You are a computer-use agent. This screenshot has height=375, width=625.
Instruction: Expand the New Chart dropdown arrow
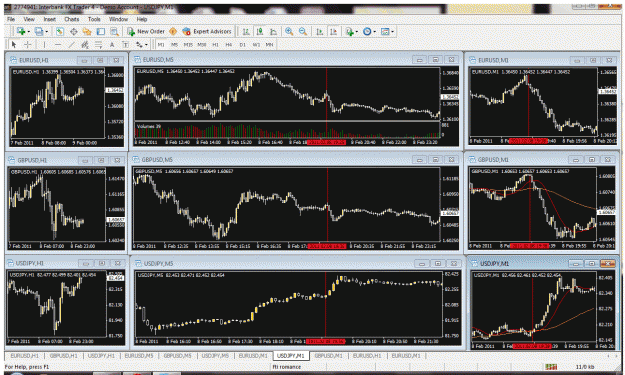[28, 32]
